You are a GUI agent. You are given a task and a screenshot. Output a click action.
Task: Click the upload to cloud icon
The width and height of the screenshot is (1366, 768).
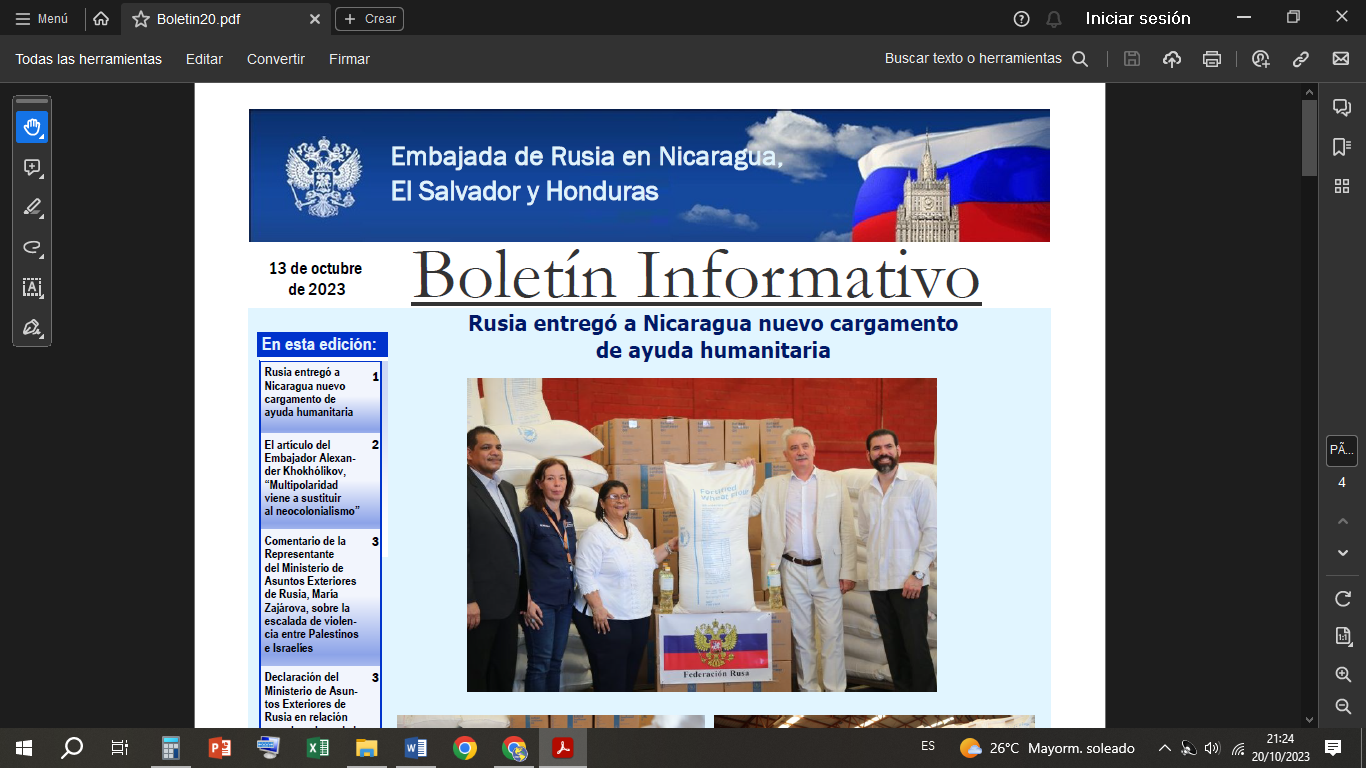point(1172,59)
